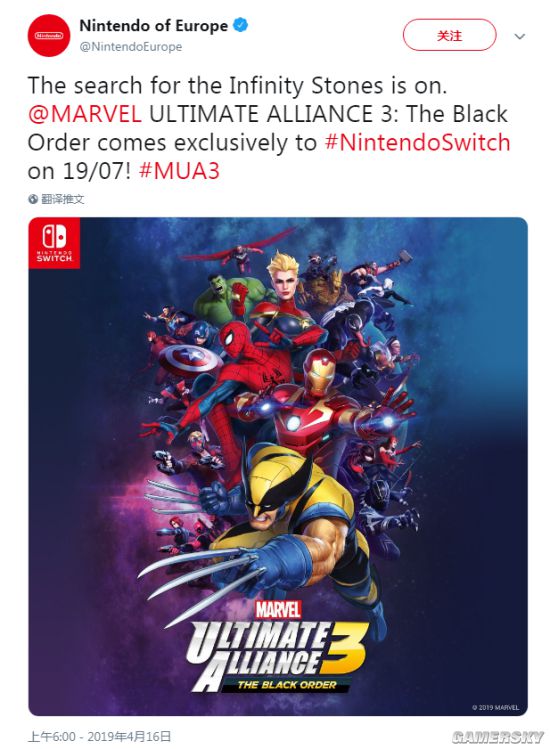Open the @MARVEL mention link
550x749 pixels.
click(85, 114)
